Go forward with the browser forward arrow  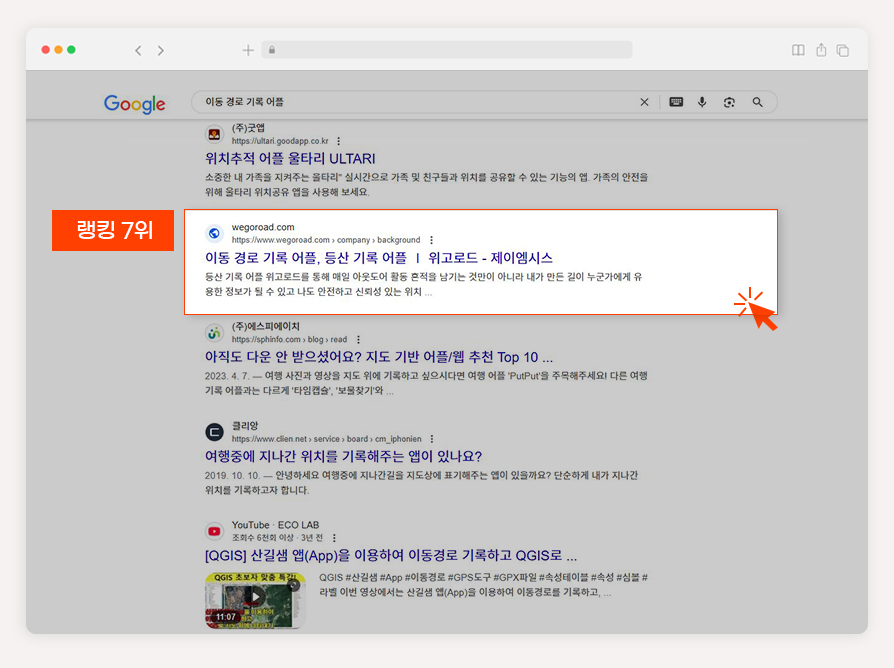(x=161, y=51)
